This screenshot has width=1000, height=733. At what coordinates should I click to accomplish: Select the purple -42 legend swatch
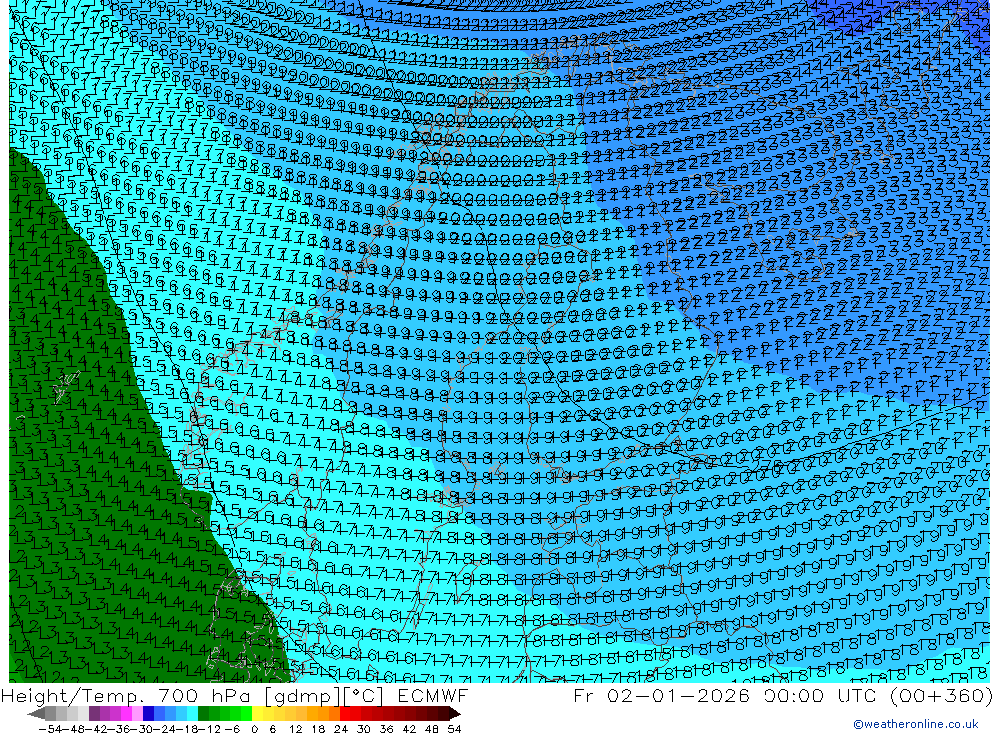[x=94, y=713]
